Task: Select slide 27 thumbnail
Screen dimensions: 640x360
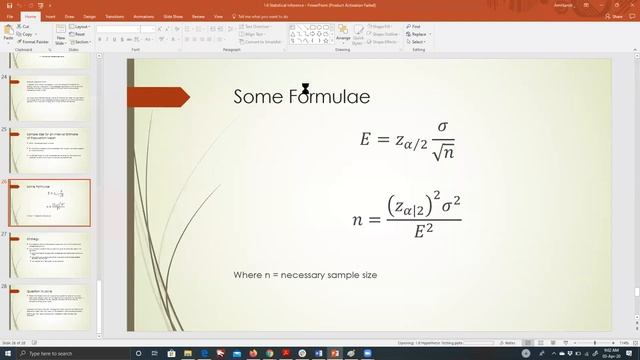Action: 49,255
